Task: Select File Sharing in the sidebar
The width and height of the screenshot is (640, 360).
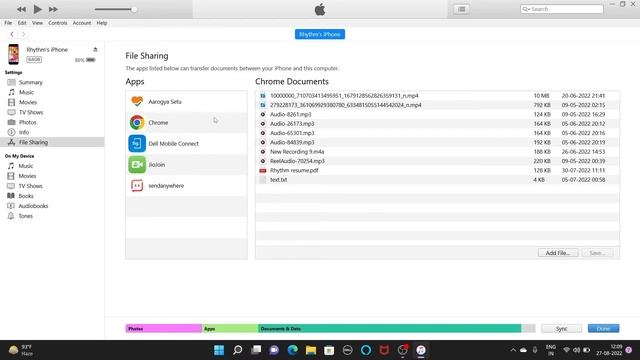Action: pyautogui.click(x=52, y=142)
